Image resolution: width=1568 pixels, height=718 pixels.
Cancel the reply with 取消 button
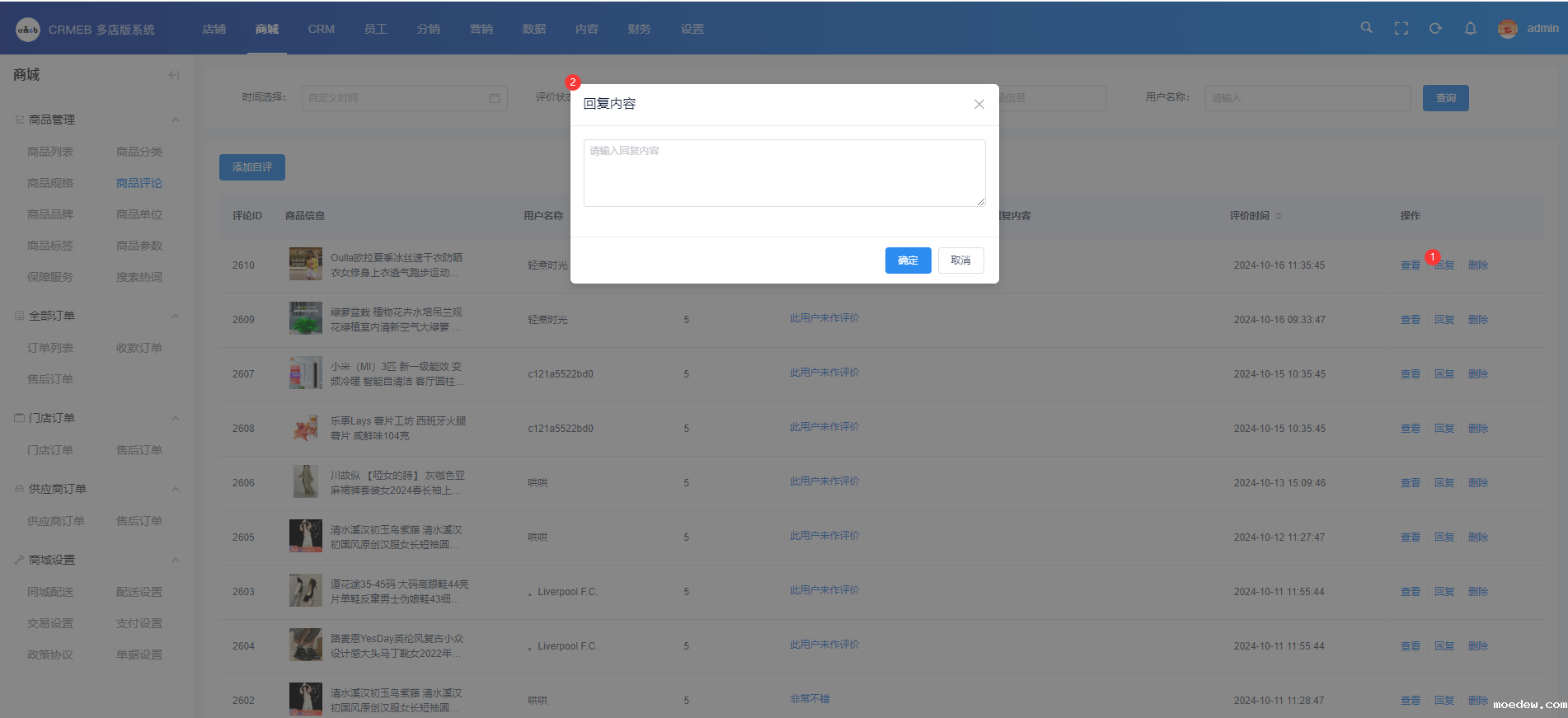click(960, 260)
